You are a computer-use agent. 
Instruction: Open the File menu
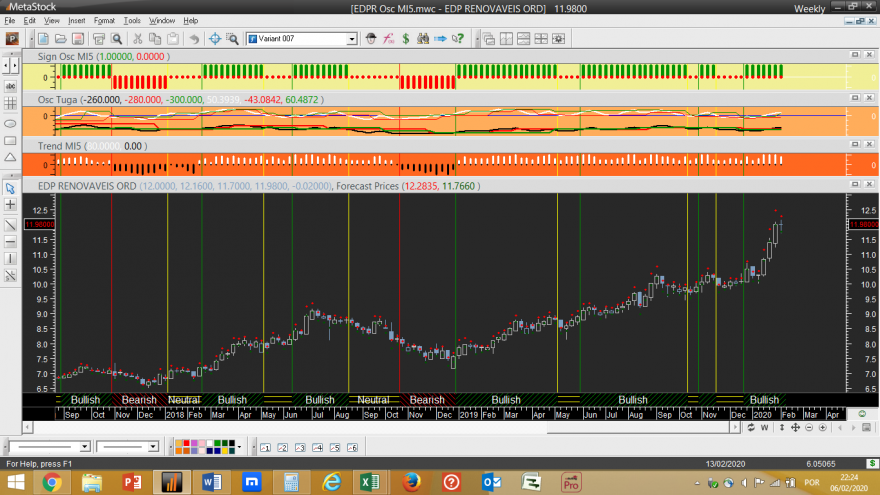click(10, 21)
